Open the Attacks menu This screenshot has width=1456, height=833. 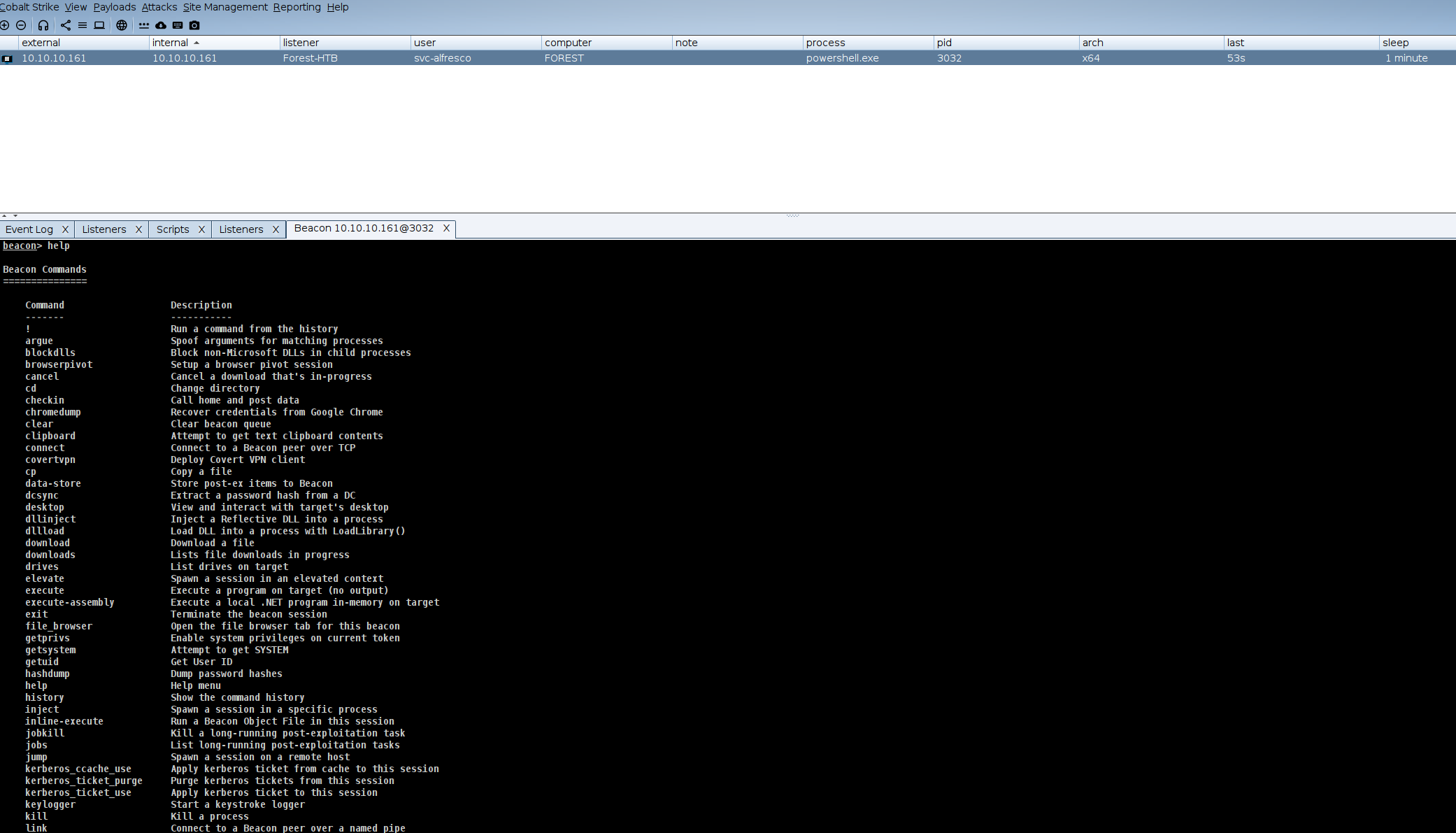[x=159, y=7]
